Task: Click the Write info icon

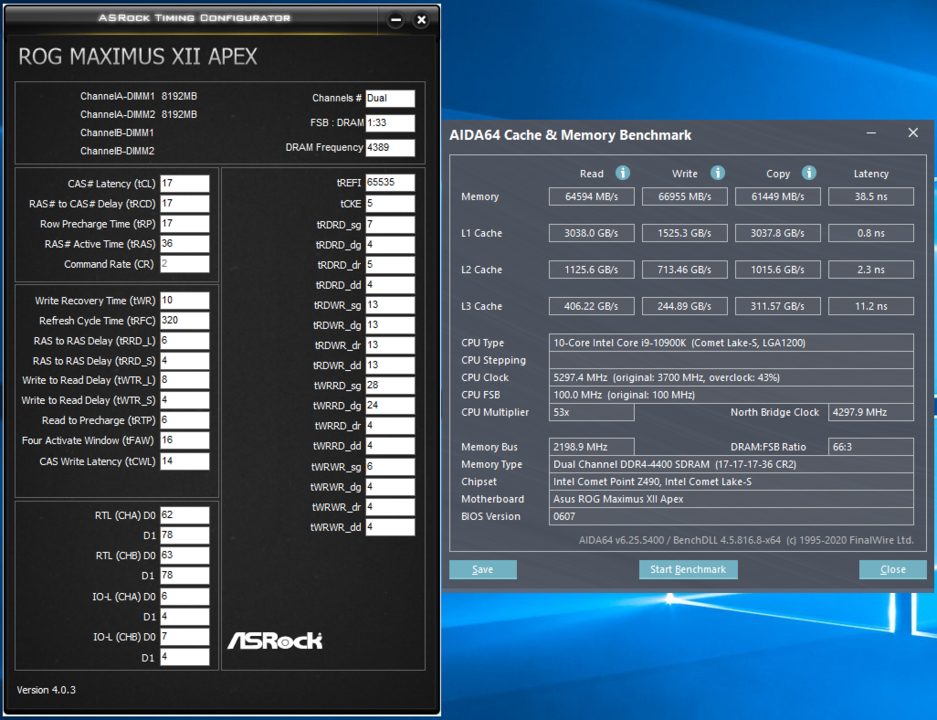Action: tap(718, 173)
